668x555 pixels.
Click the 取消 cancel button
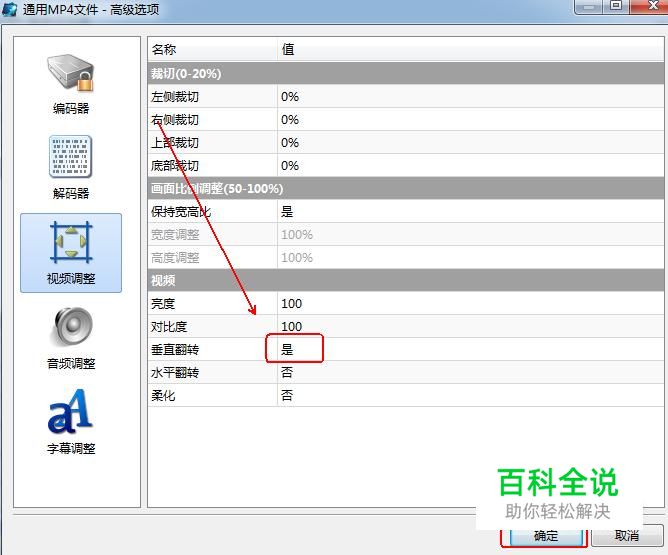coord(627,535)
